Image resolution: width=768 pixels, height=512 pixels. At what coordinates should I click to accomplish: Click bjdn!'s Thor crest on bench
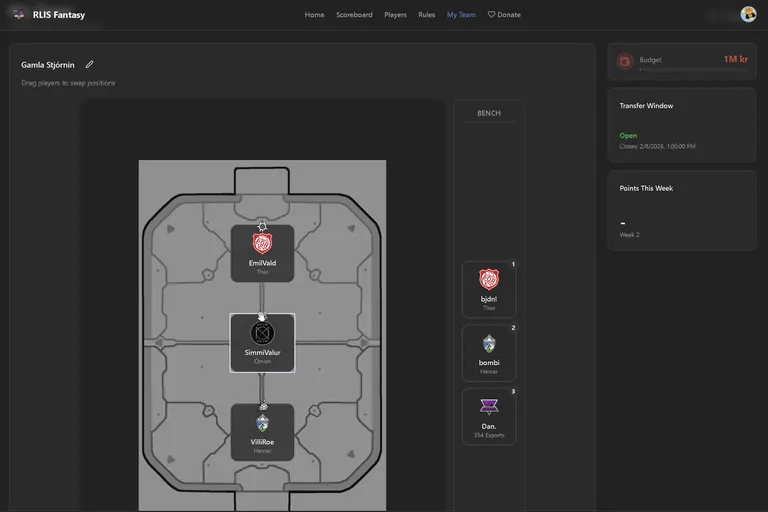[x=489, y=280]
